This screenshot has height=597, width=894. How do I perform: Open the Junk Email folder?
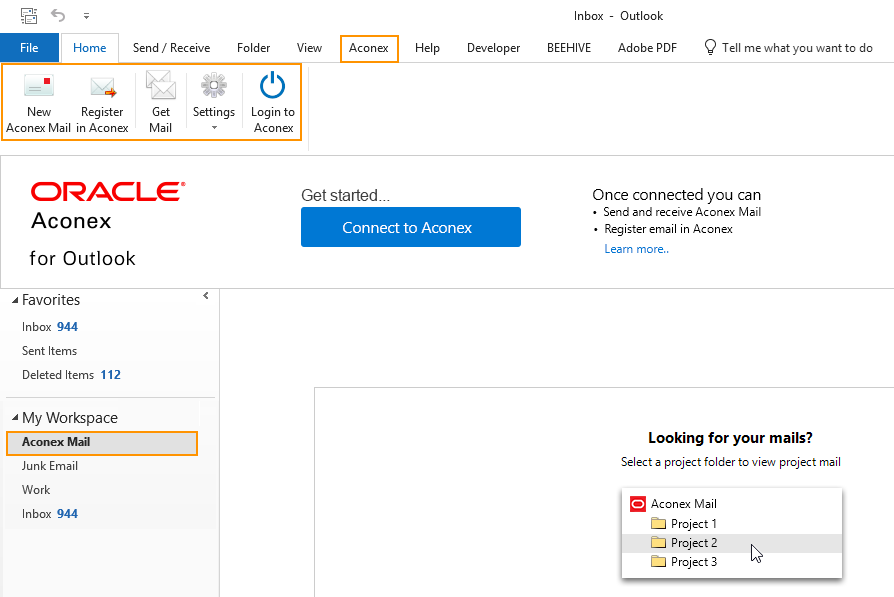(x=50, y=466)
